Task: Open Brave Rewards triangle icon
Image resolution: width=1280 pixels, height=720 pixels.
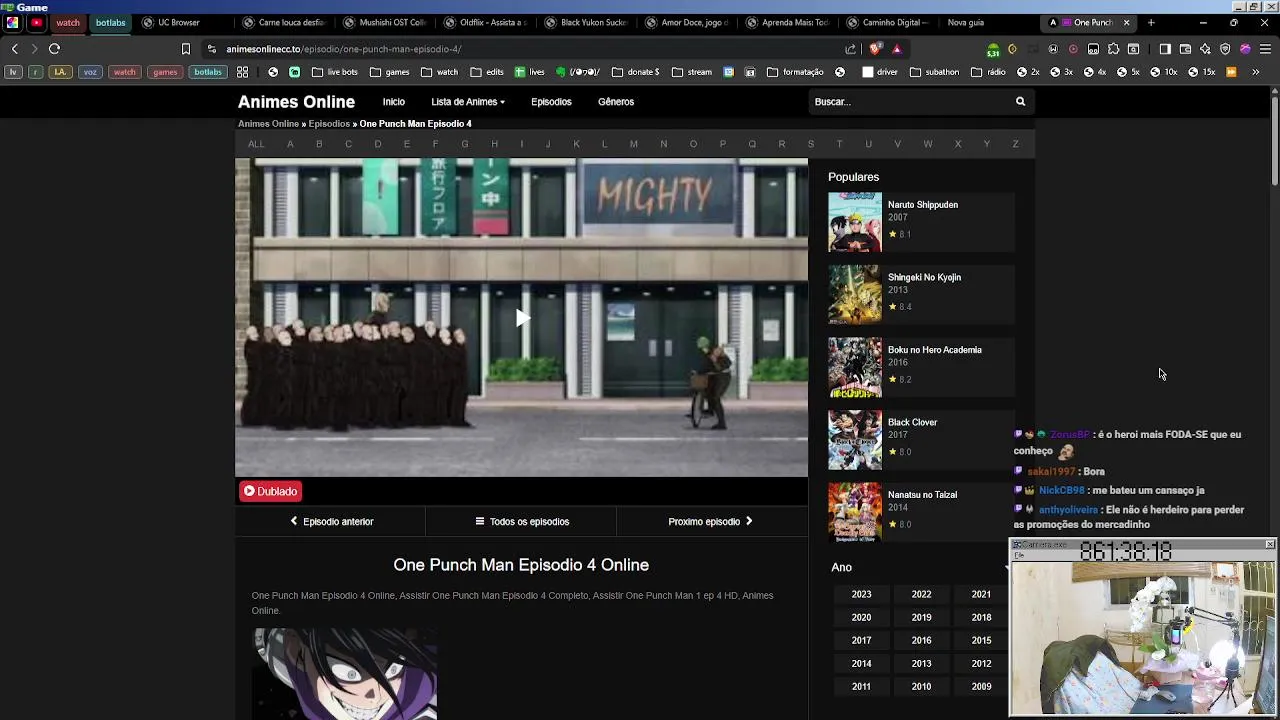Action: pyautogui.click(x=897, y=49)
